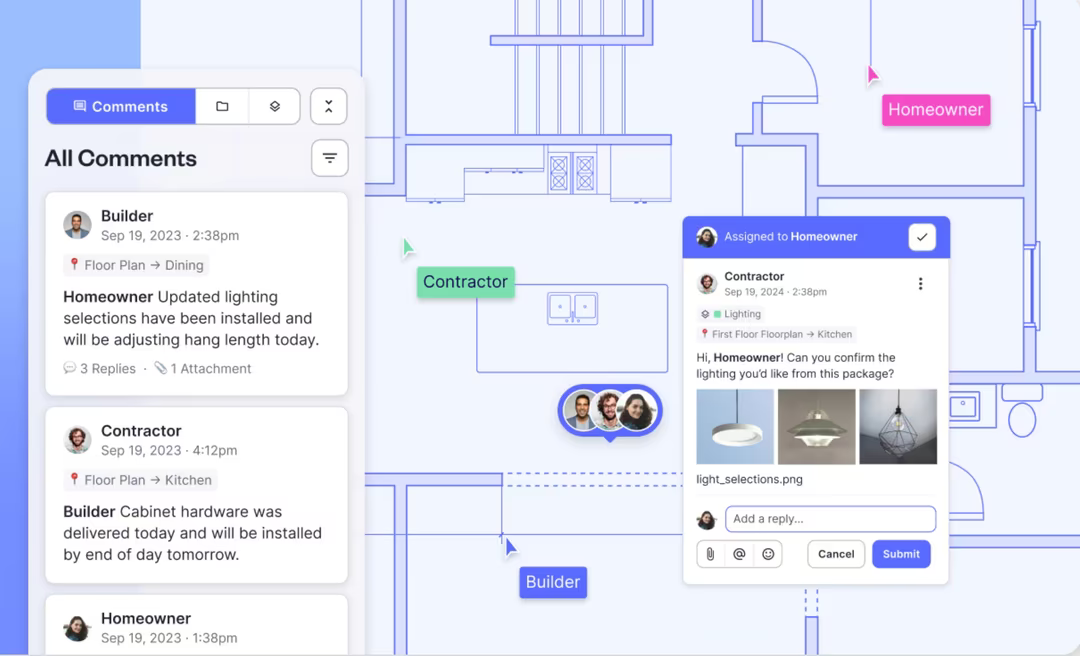1080x656 pixels.
Task: Select the Floor Plan → Kitchen location tag
Action: (141, 480)
